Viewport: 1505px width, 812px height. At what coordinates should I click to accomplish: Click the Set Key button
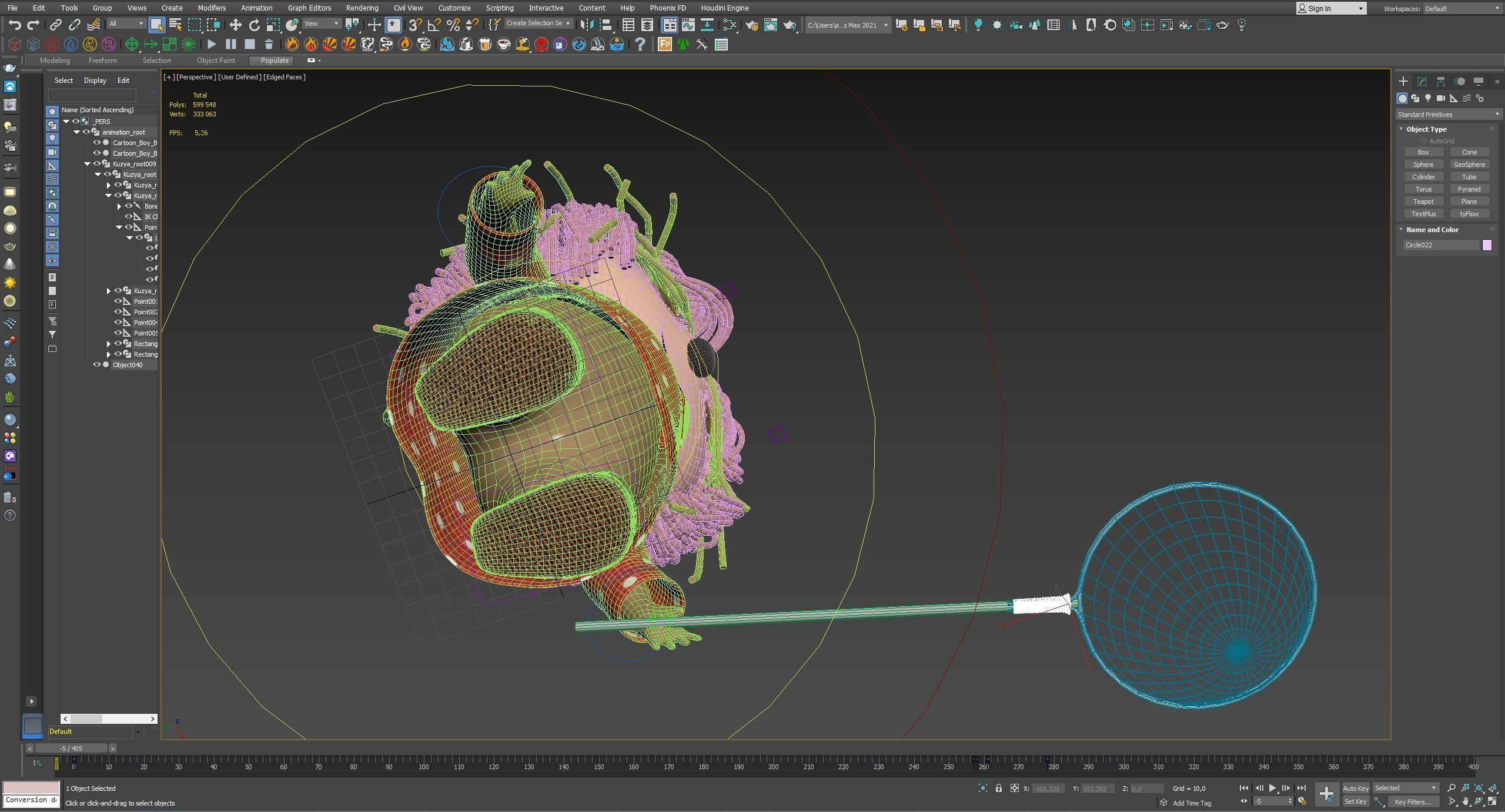tap(1356, 801)
